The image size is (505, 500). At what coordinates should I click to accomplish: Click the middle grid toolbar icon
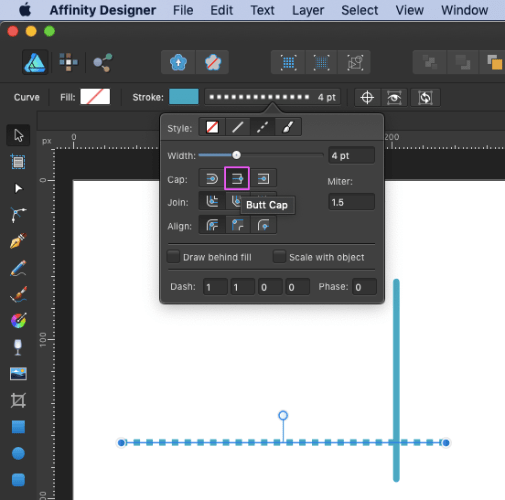click(x=321, y=62)
